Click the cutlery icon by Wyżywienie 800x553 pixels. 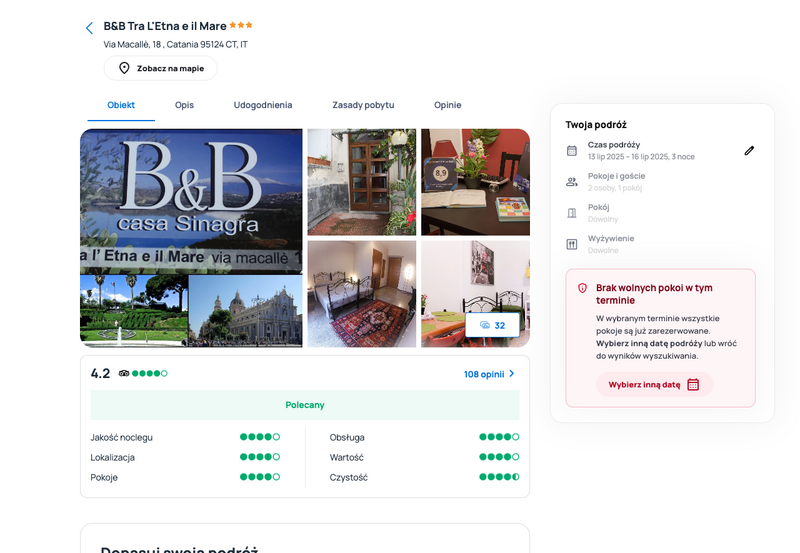(x=572, y=244)
